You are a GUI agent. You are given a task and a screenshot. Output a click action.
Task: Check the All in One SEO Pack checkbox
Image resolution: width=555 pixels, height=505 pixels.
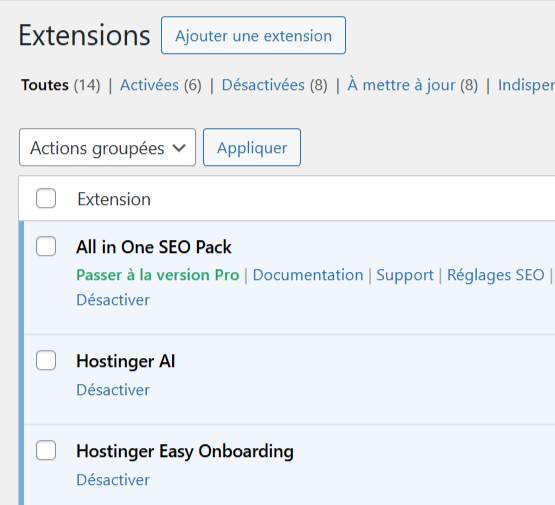click(x=46, y=246)
